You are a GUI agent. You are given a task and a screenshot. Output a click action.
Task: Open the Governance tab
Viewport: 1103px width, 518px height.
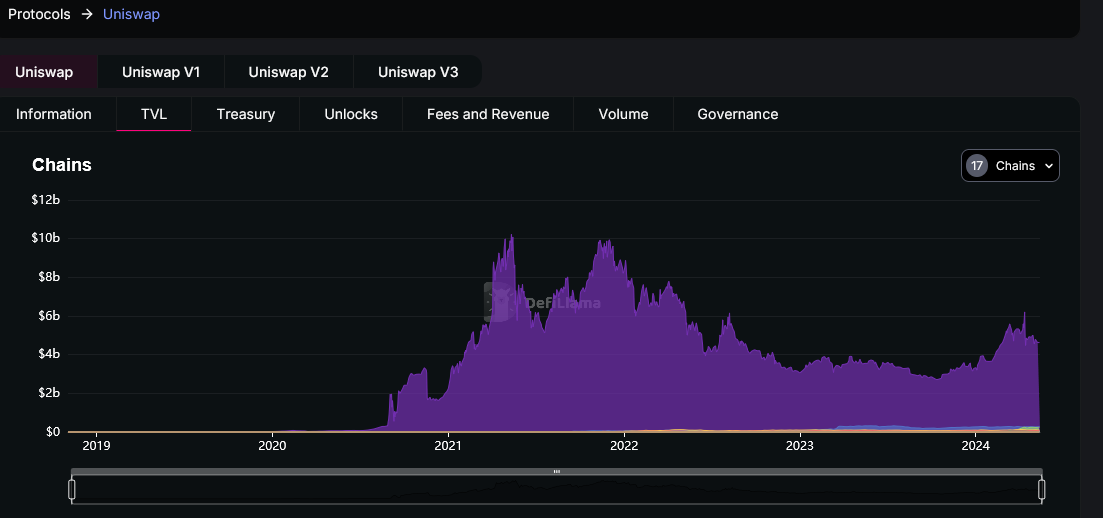pos(737,114)
